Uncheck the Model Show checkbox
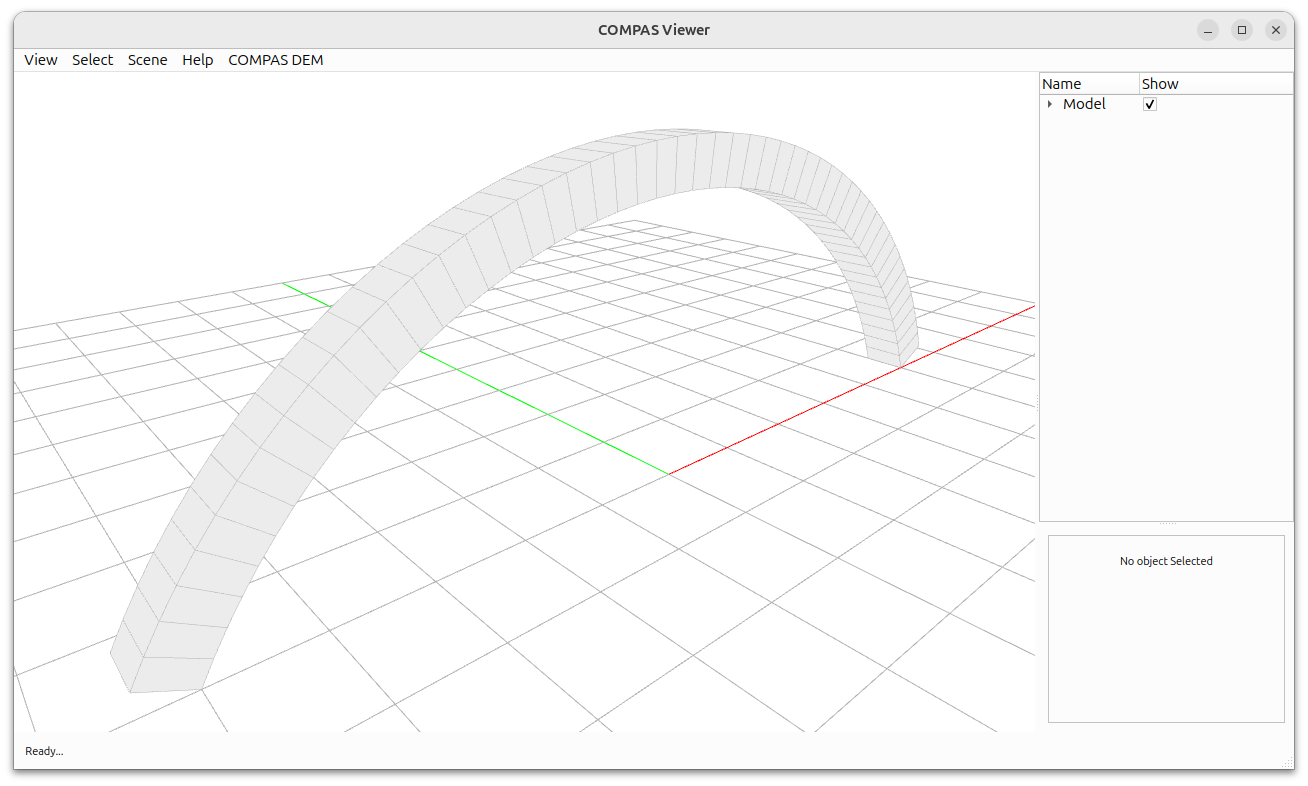The image size is (1308, 786). (x=1150, y=104)
